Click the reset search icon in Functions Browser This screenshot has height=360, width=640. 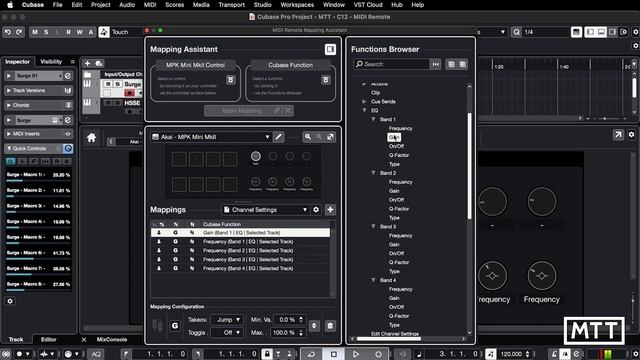pyautogui.click(x=436, y=64)
